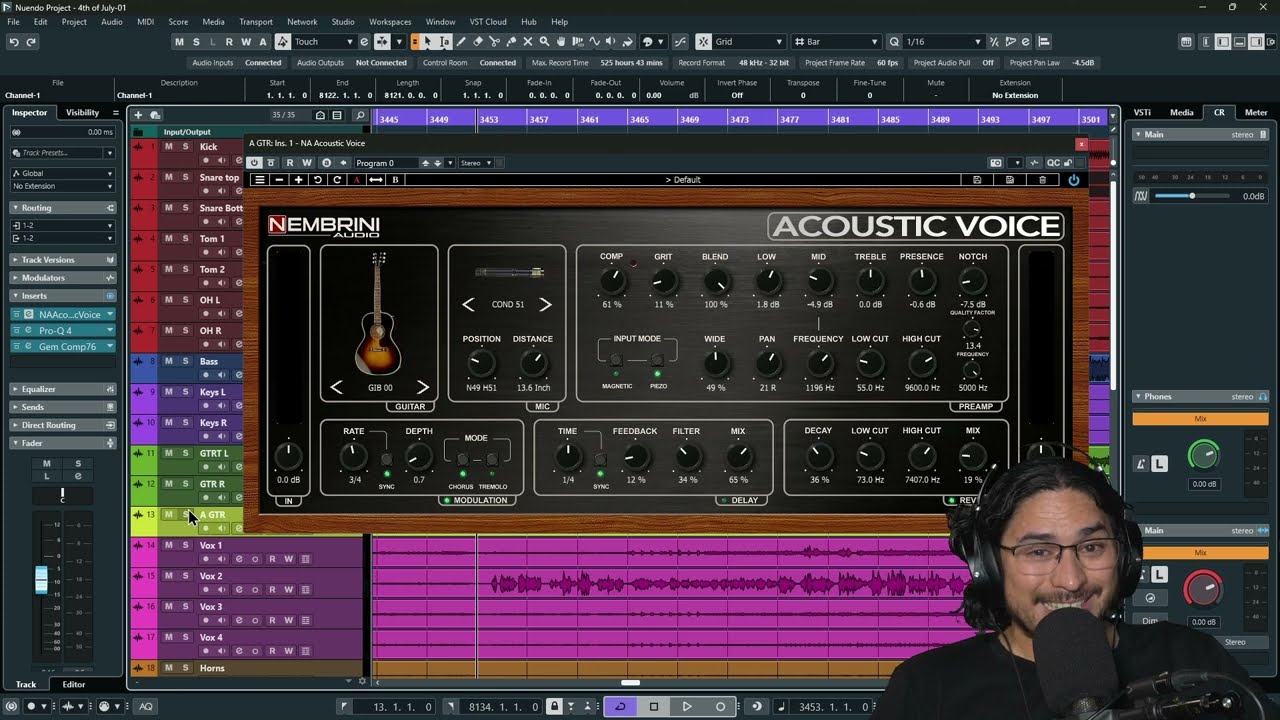1280x720 pixels.
Task: Take a plugin snapshot with camera icon
Action: pos(996,163)
